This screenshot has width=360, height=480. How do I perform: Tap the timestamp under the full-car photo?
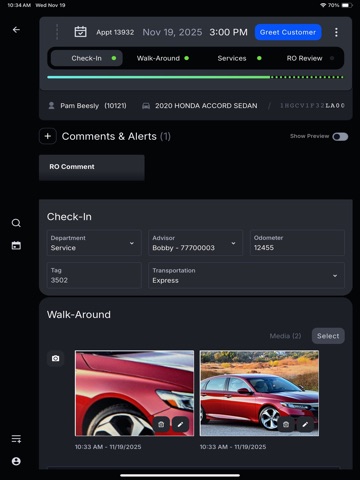pyautogui.click(x=233, y=447)
